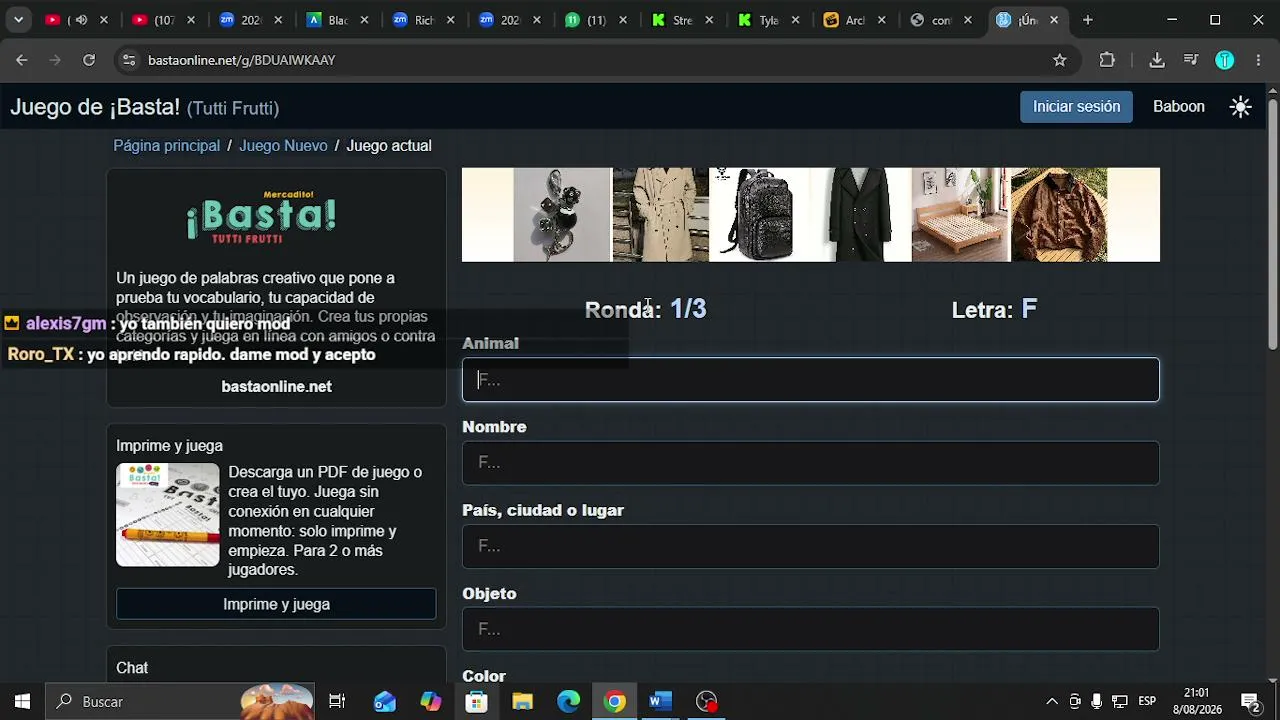Open the tab search dropdown arrow

18,20
